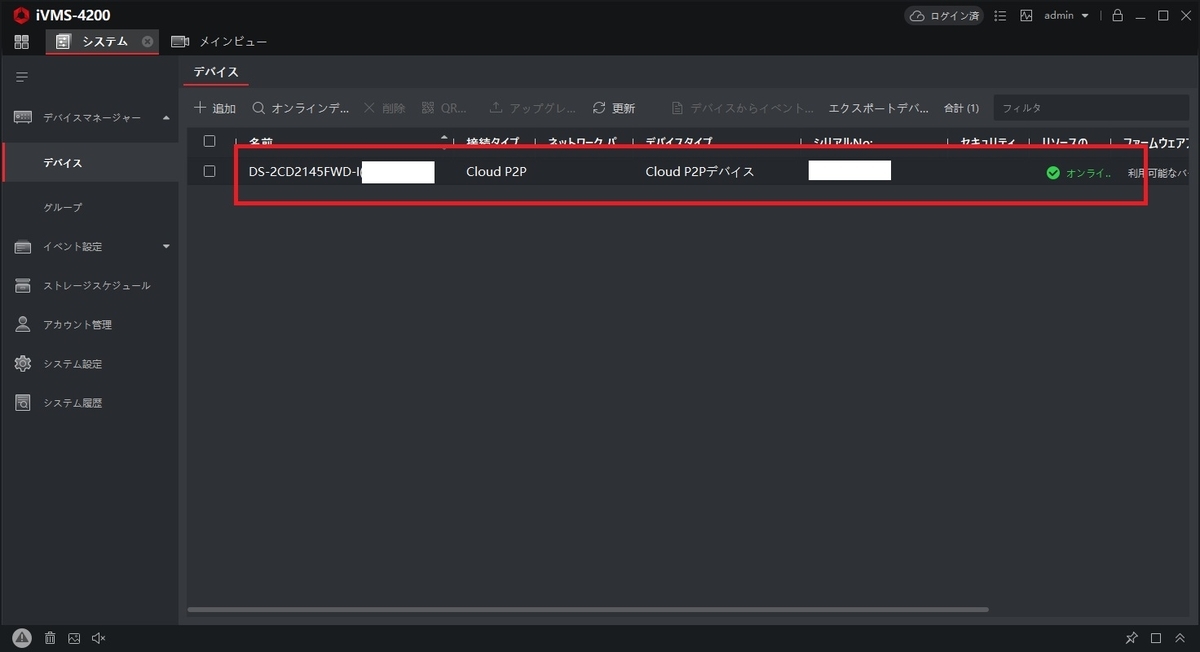Viewport: 1200px width, 652px height.
Task: Click the iVMS-4200 logo icon
Action: tap(21, 16)
